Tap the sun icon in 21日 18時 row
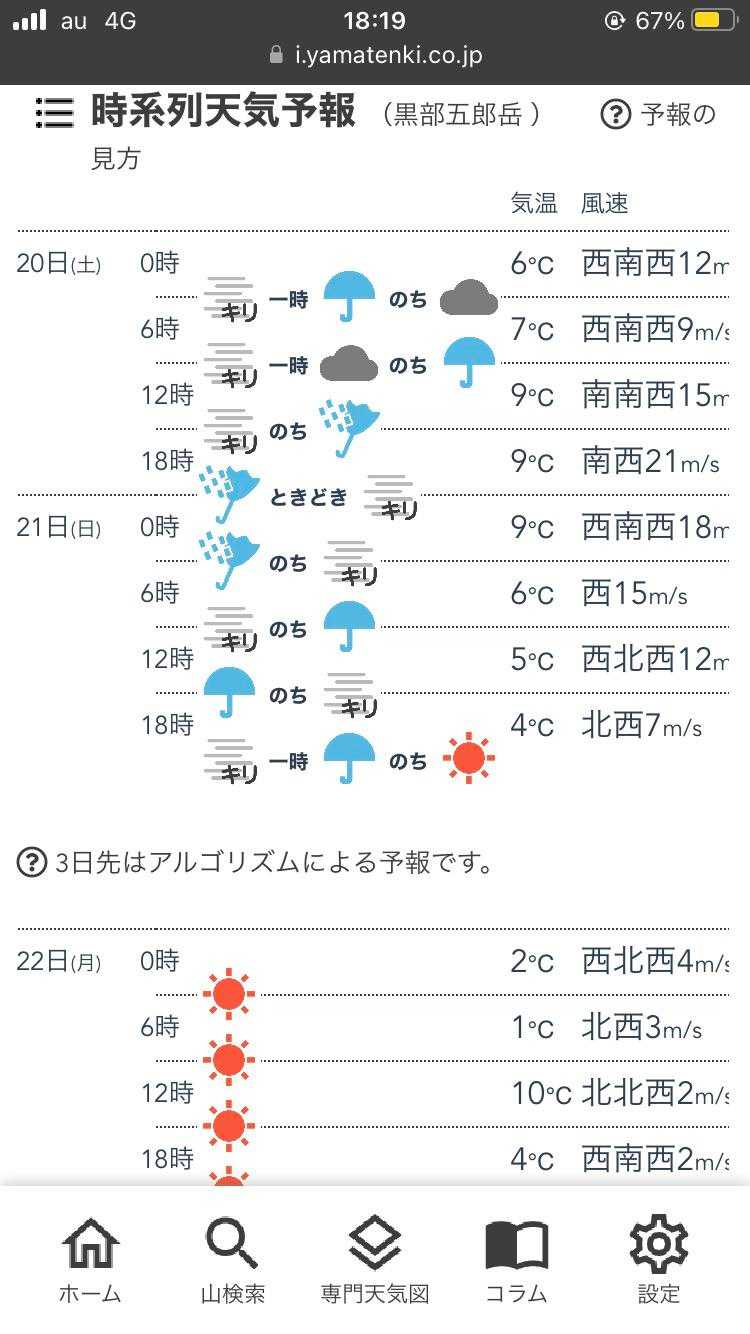This screenshot has height=1334, width=750. pyautogui.click(x=469, y=757)
